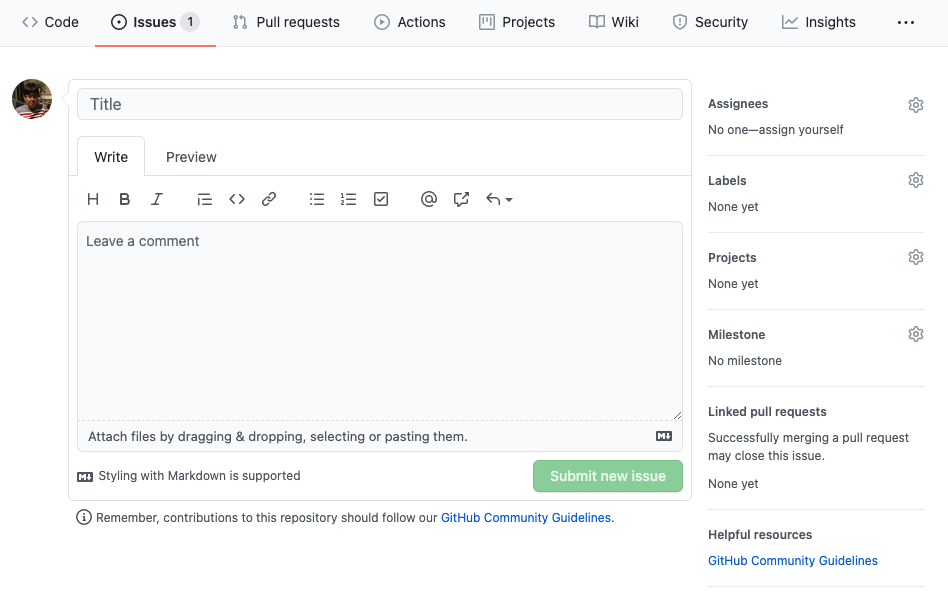Image resolution: width=948 pixels, height=596 pixels.
Task: Switch to the Preview tab
Action: coord(191,157)
